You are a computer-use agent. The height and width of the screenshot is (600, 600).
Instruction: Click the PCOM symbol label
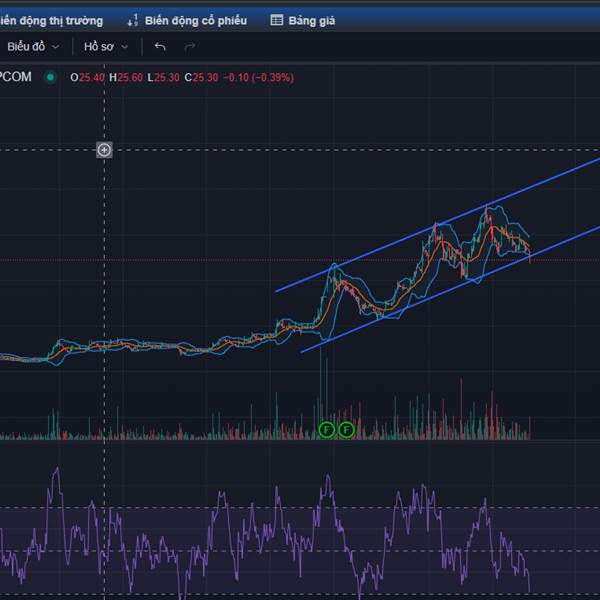[x=16, y=77]
